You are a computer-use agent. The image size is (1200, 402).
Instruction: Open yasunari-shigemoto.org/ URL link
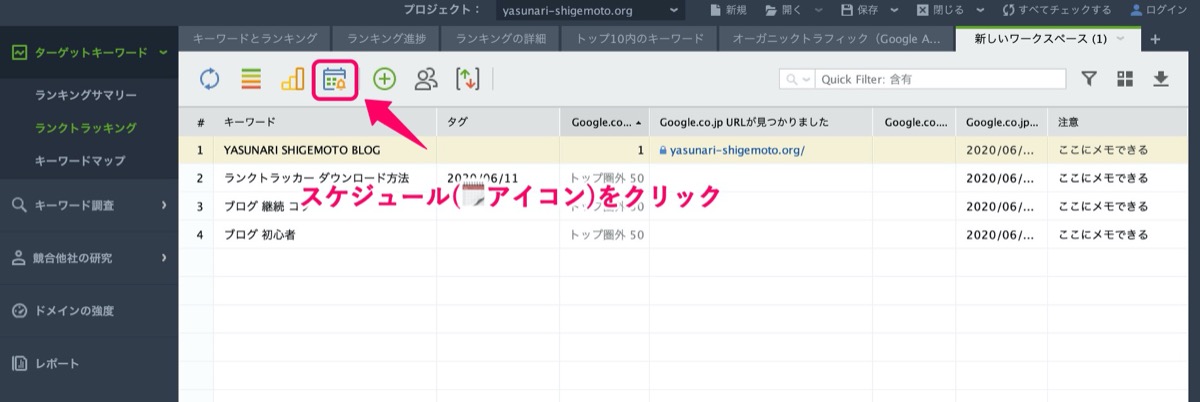(x=738, y=150)
